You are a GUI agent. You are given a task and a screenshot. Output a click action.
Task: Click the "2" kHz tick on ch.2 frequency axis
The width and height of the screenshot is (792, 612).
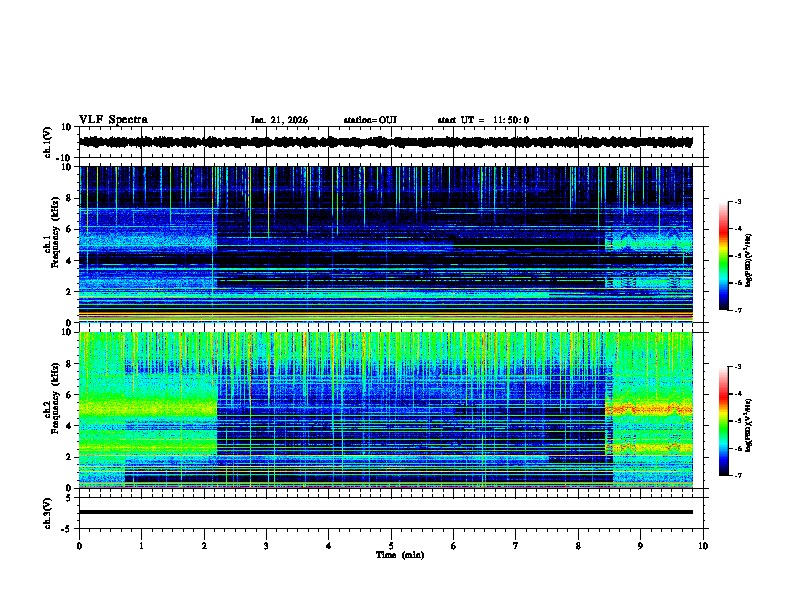click(x=70, y=457)
